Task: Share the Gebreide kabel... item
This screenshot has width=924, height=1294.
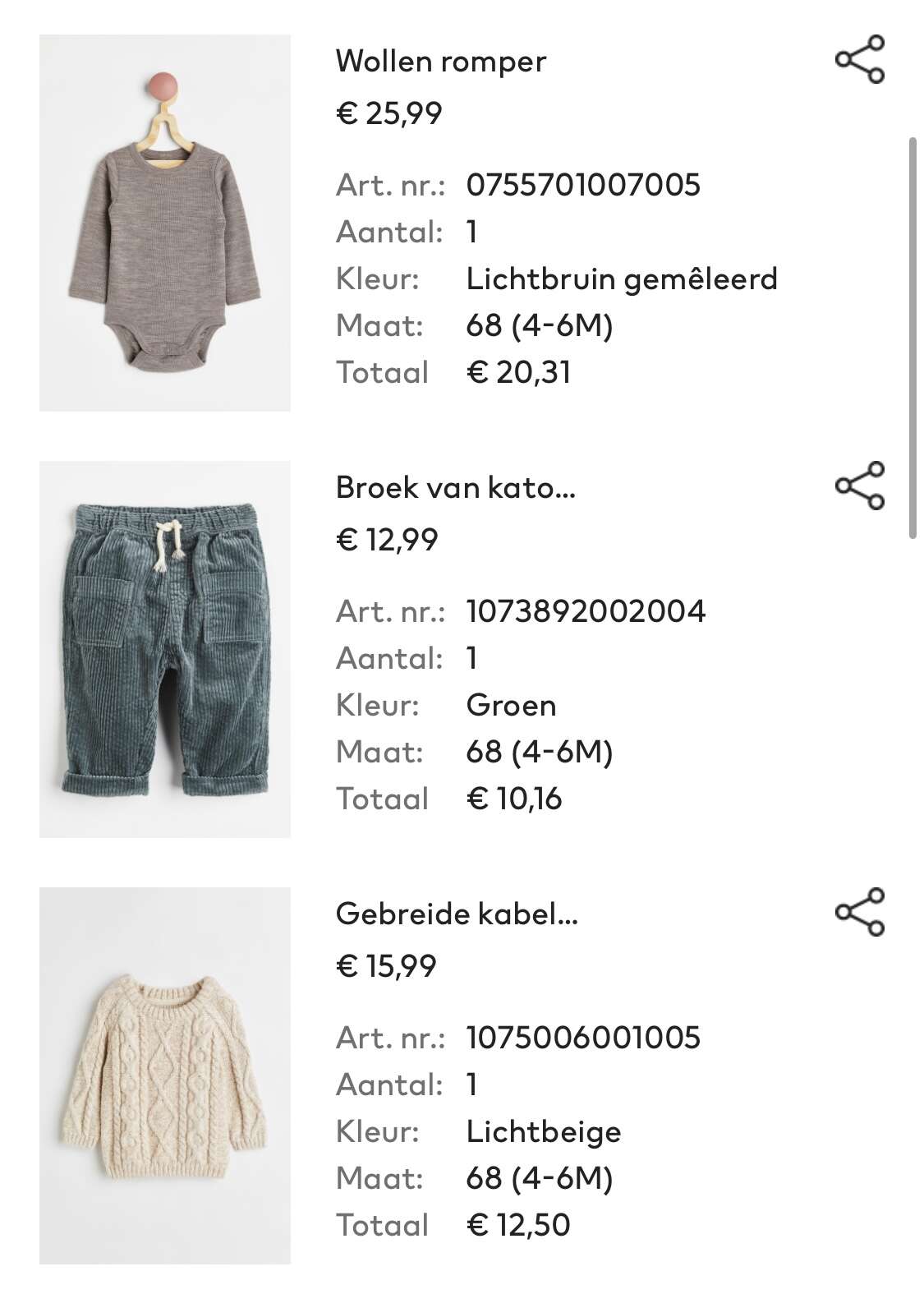Action: coord(860,912)
